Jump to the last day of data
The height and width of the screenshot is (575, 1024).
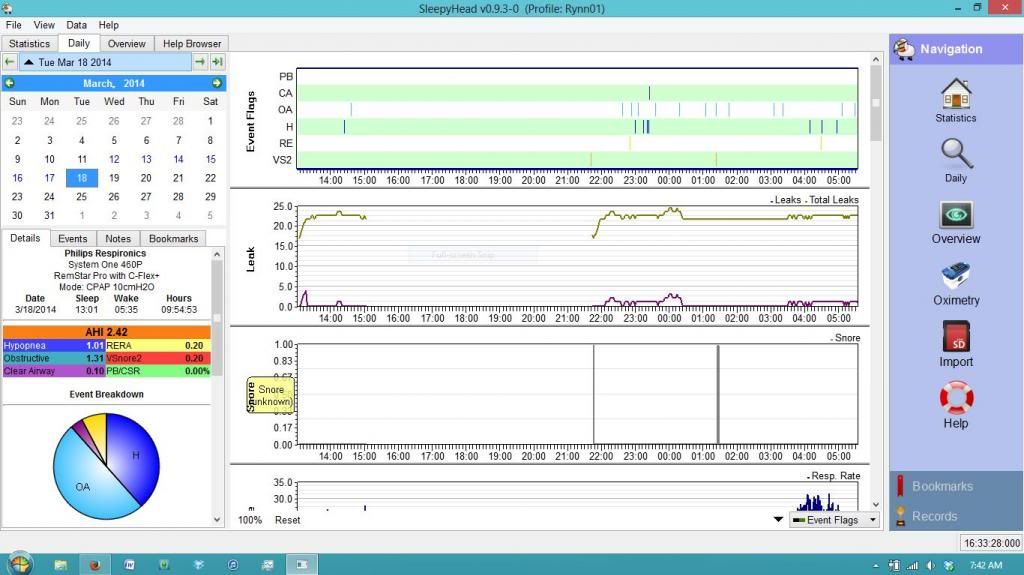(x=217, y=62)
